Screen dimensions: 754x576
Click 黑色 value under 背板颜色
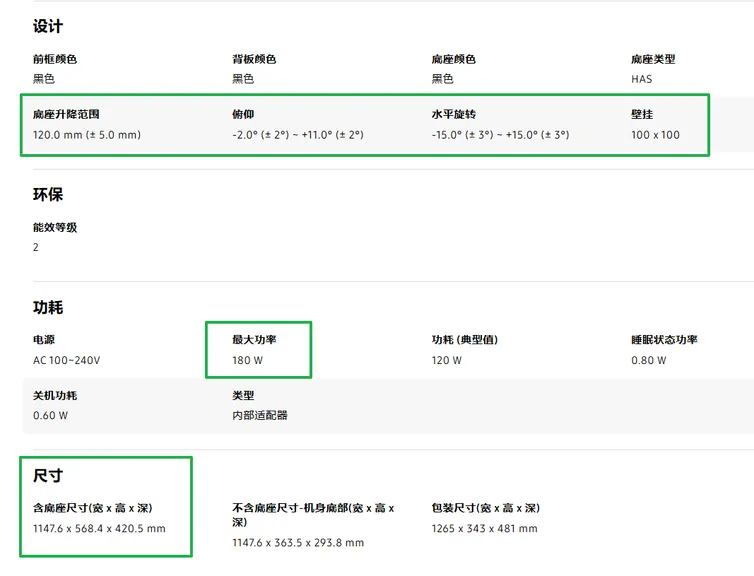tap(243, 79)
